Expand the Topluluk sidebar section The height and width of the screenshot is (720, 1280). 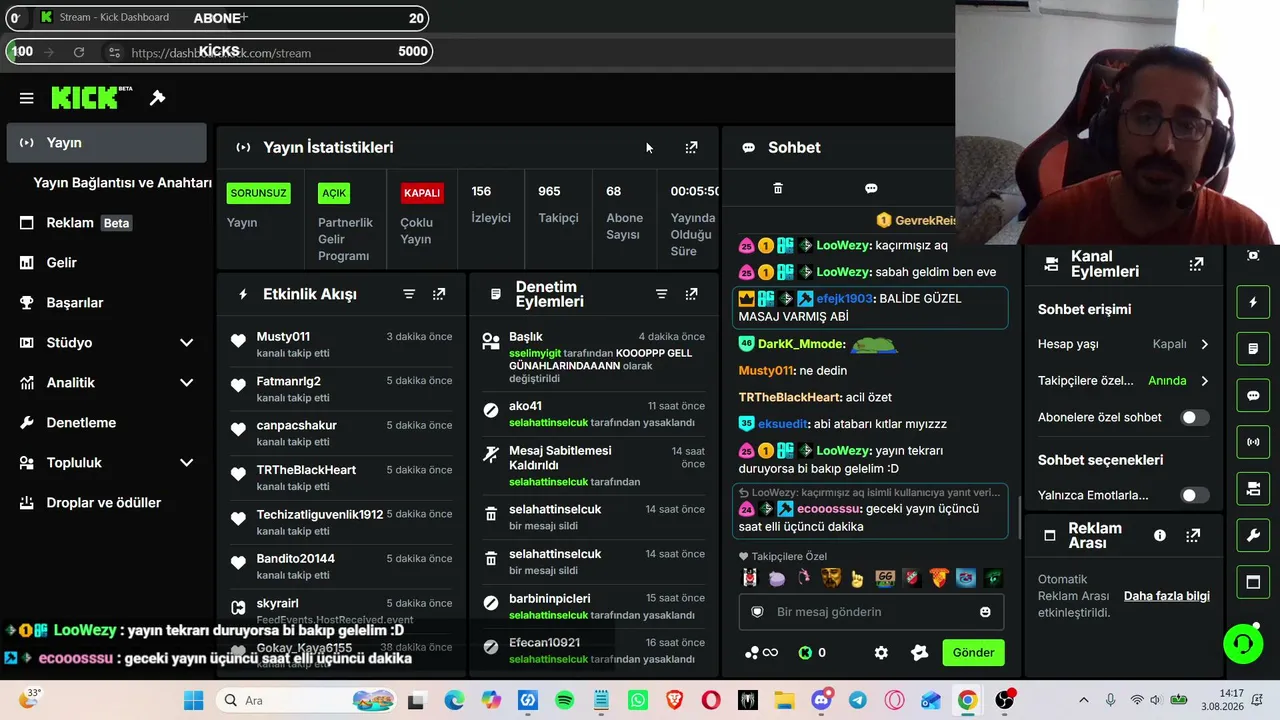pyautogui.click(x=186, y=463)
